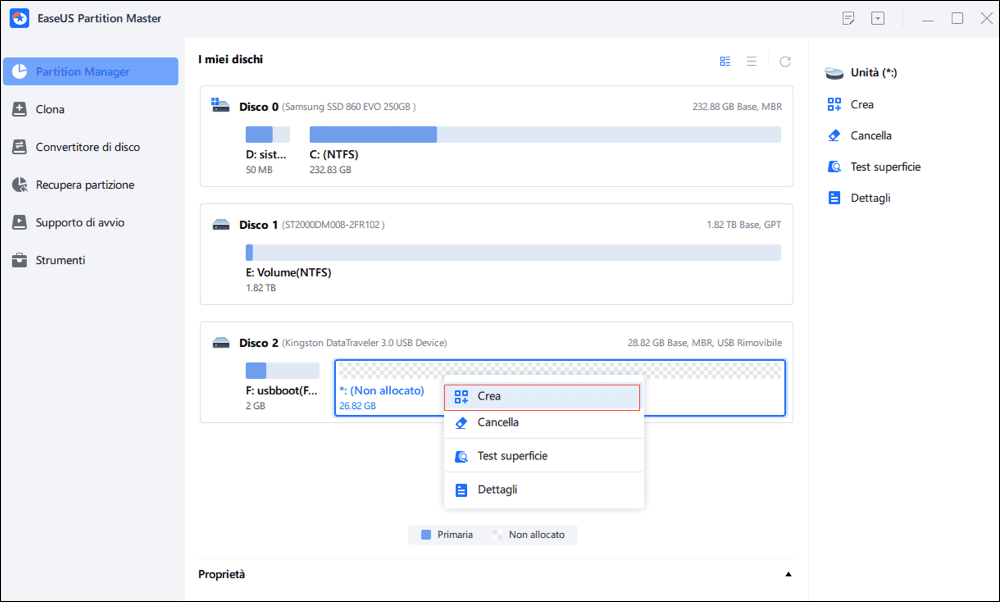
Task: Click the '1.82 TB Base, GPT' text
Action: (x=744, y=224)
